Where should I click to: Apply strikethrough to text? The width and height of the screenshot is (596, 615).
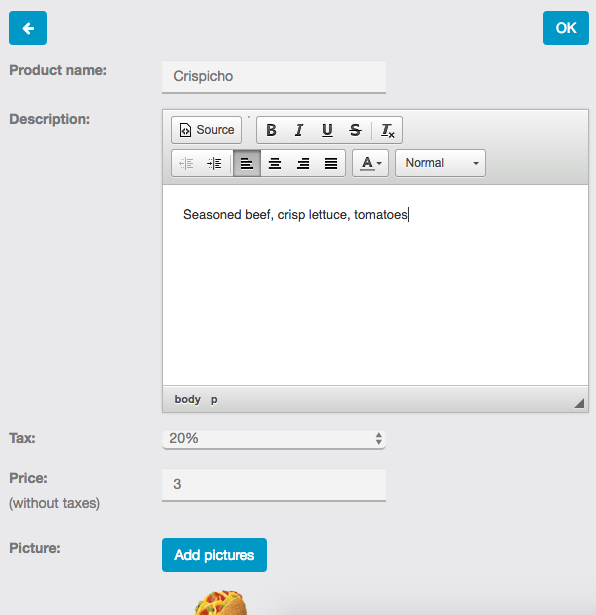click(x=355, y=130)
